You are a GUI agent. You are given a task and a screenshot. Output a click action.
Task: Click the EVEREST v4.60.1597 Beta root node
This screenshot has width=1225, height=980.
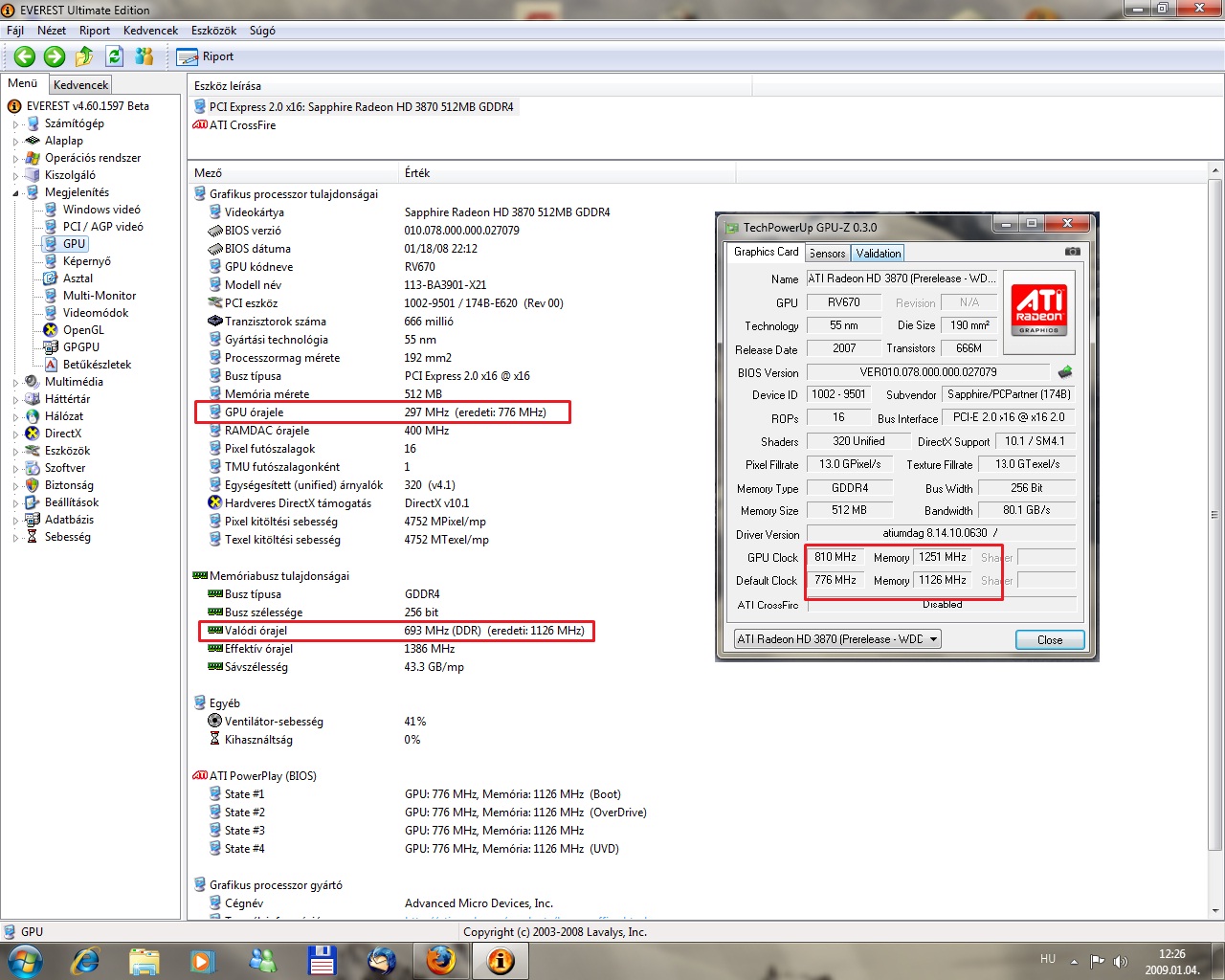pyautogui.click(x=87, y=106)
